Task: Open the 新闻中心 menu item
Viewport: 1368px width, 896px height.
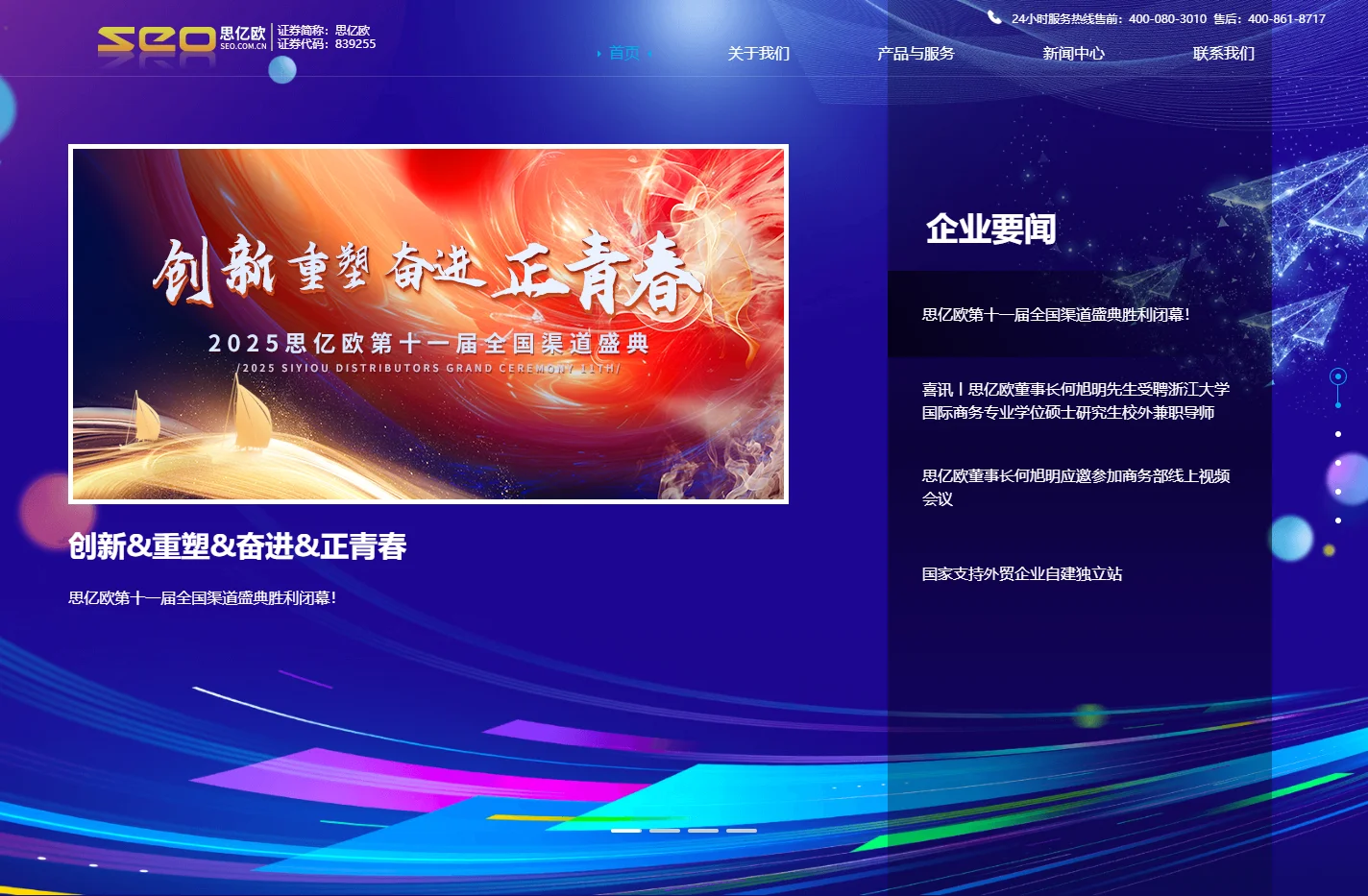Action: (x=1073, y=53)
